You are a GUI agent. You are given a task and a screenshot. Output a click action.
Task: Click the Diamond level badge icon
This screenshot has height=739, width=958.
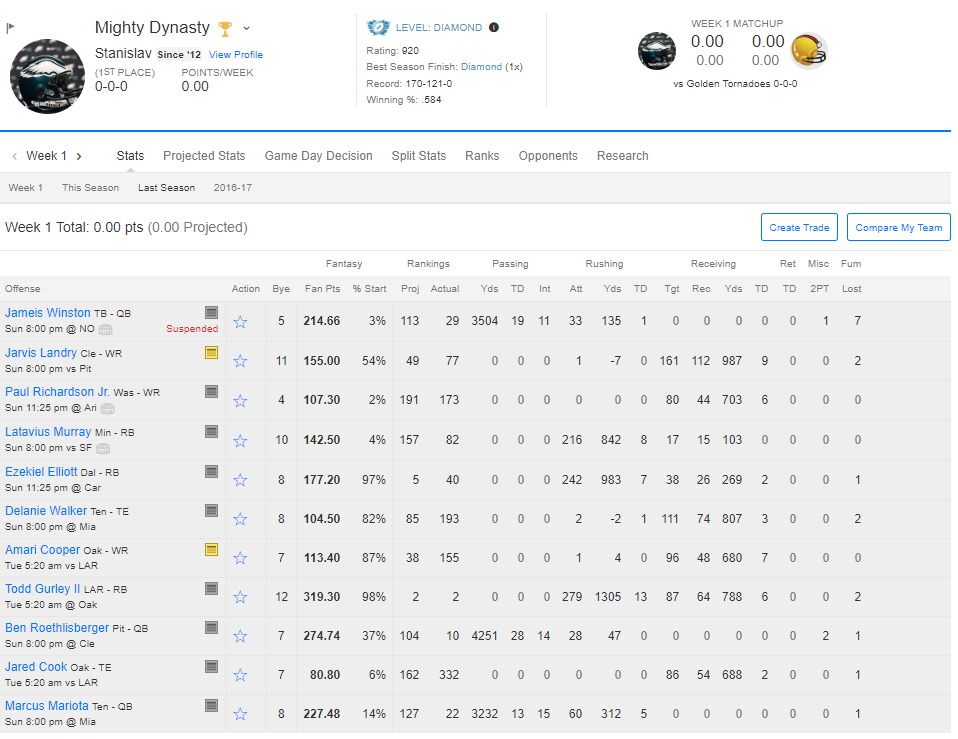tap(378, 27)
